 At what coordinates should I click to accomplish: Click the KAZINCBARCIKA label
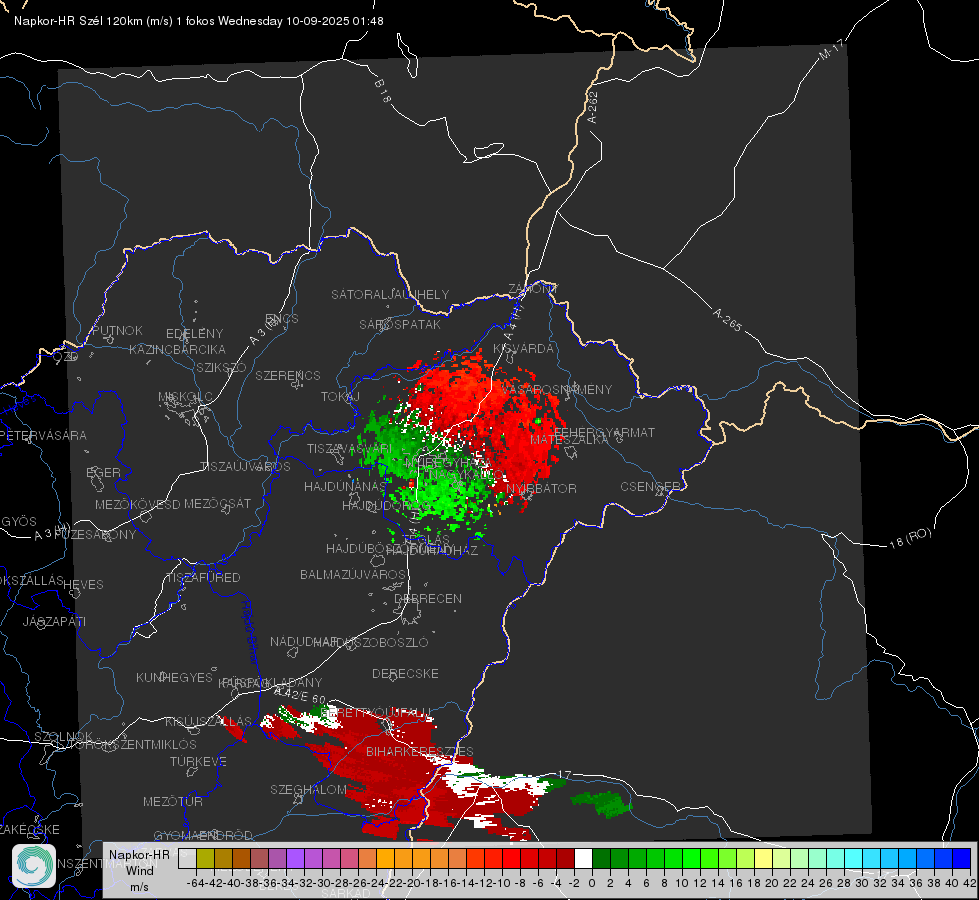[177, 349]
